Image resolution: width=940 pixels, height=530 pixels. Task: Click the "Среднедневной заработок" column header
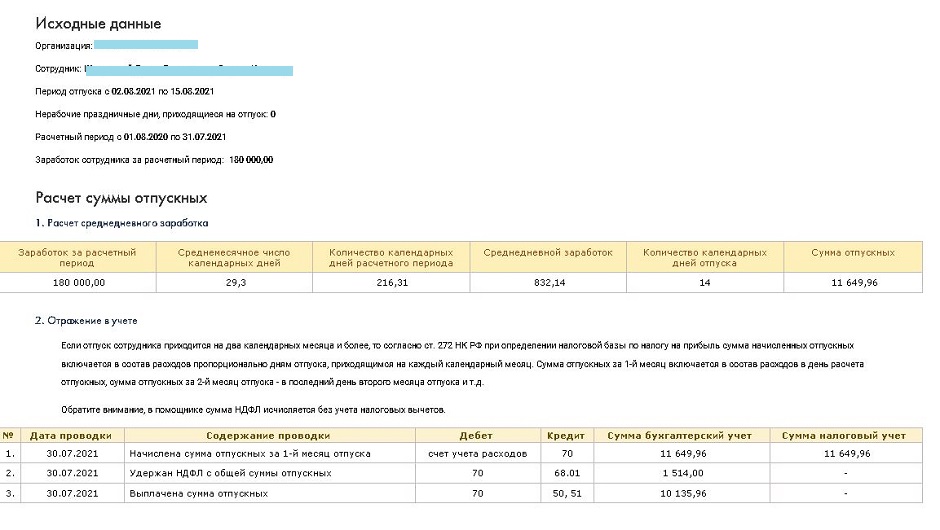(547, 253)
